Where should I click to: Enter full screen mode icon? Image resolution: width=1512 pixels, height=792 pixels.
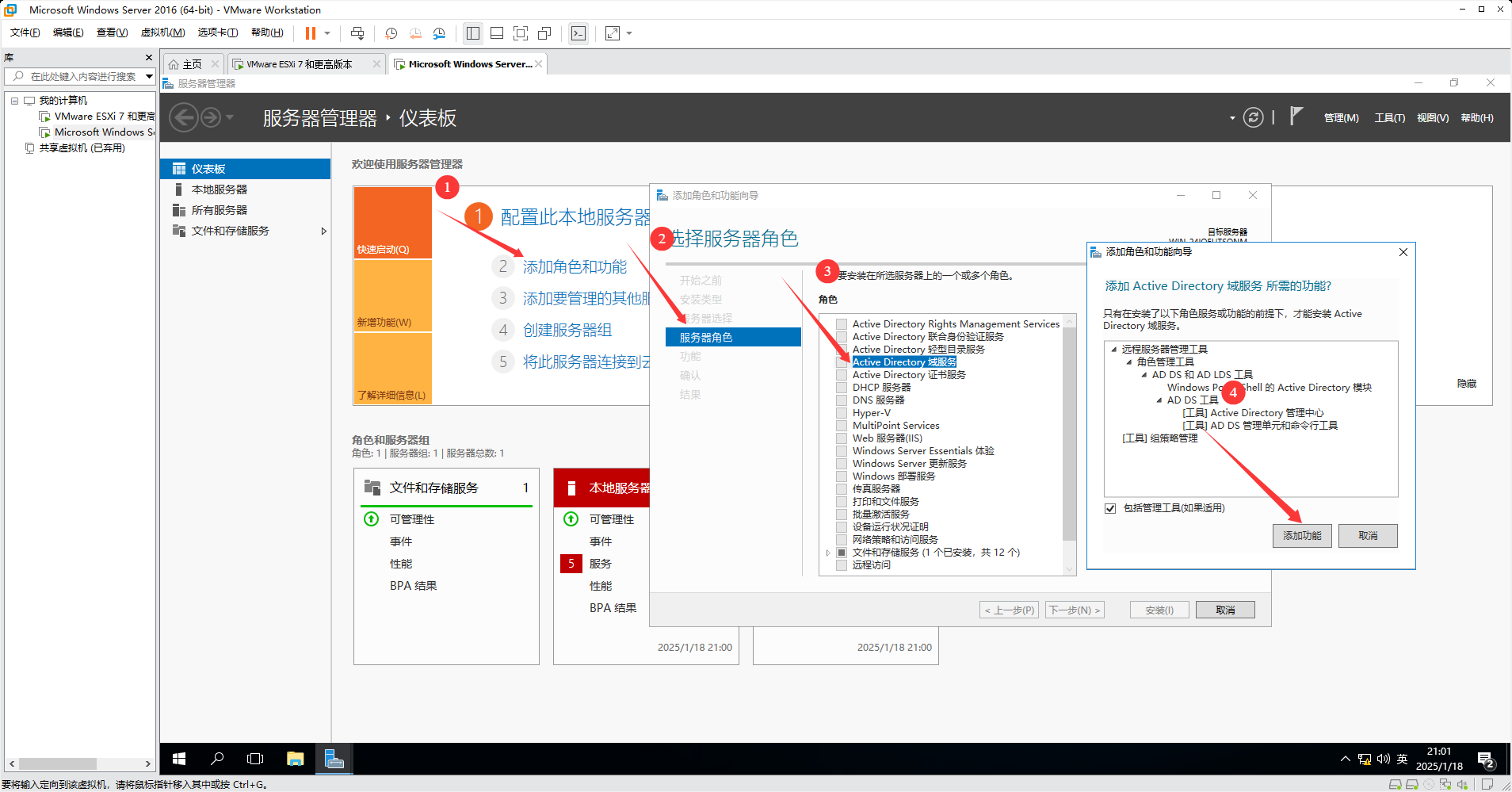[521, 33]
